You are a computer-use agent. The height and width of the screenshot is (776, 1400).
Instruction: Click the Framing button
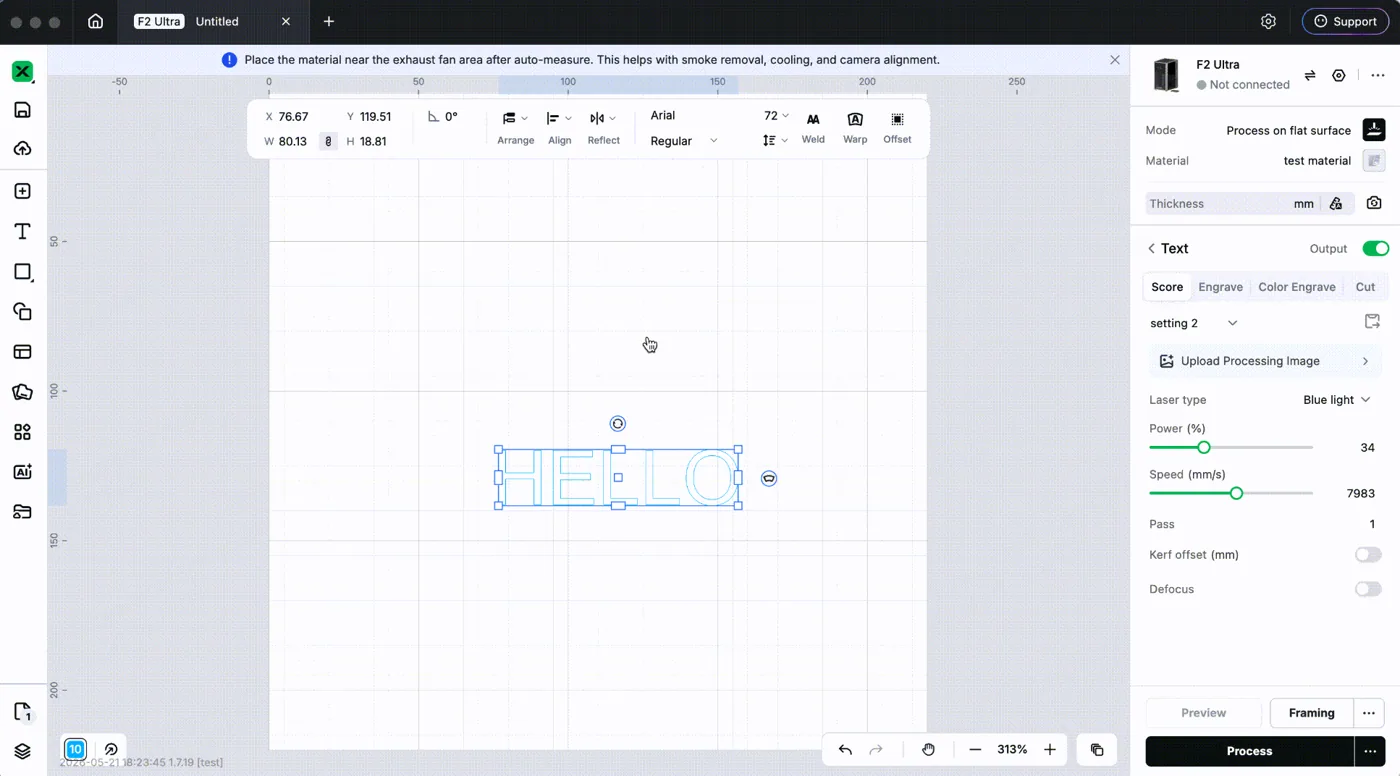point(1311,713)
